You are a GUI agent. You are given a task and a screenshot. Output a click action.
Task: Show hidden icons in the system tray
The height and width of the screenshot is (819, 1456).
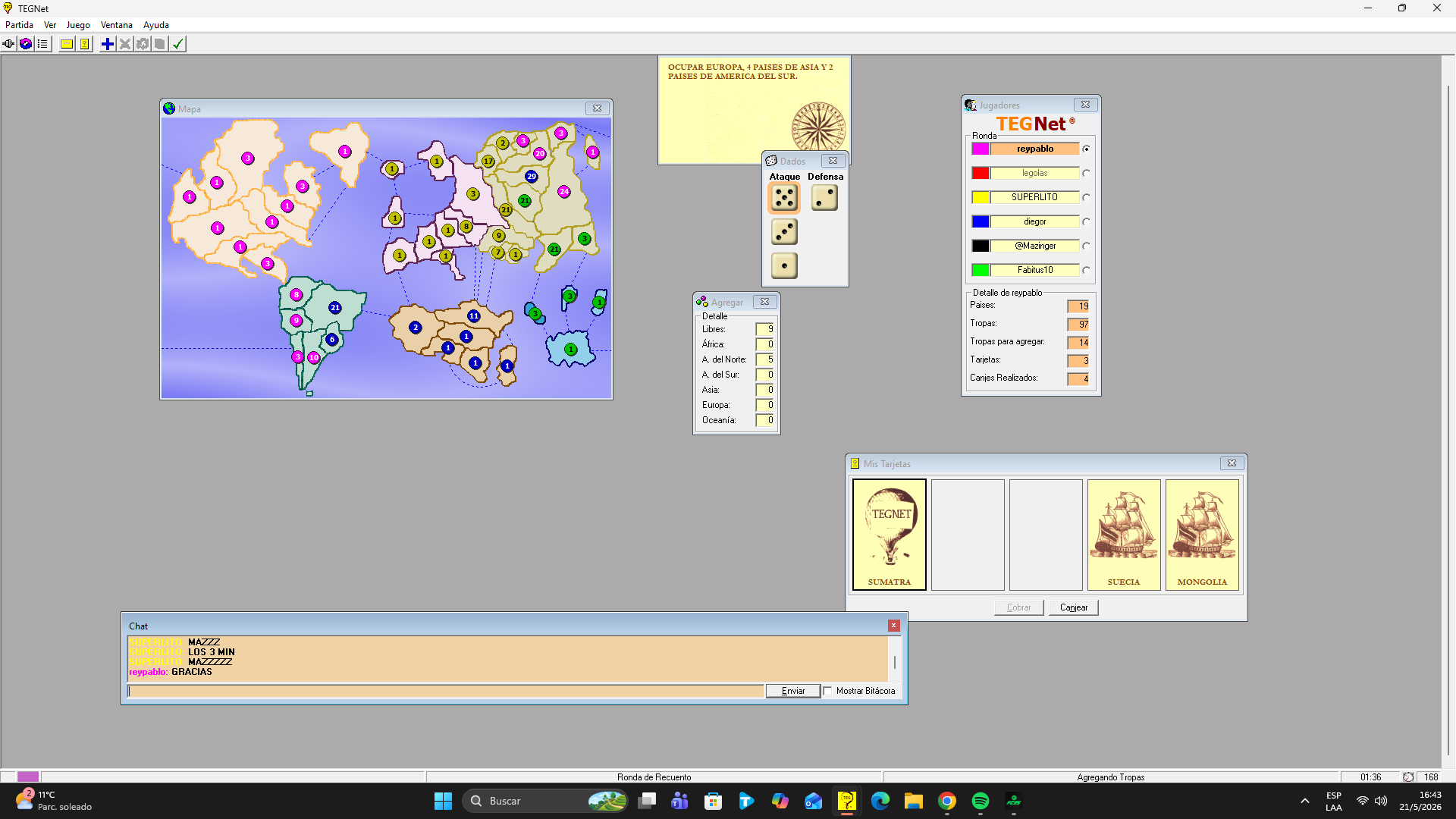click(x=1304, y=801)
